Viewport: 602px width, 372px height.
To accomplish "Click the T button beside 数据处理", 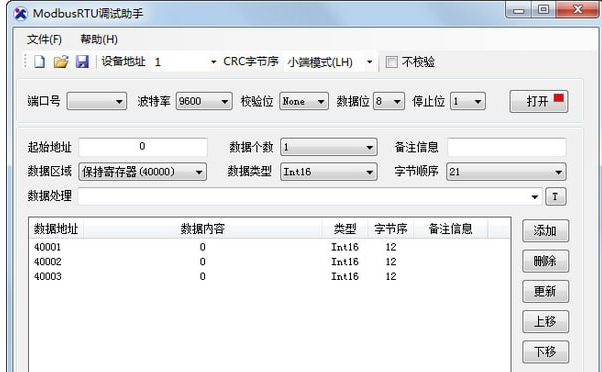I will (x=555, y=197).
